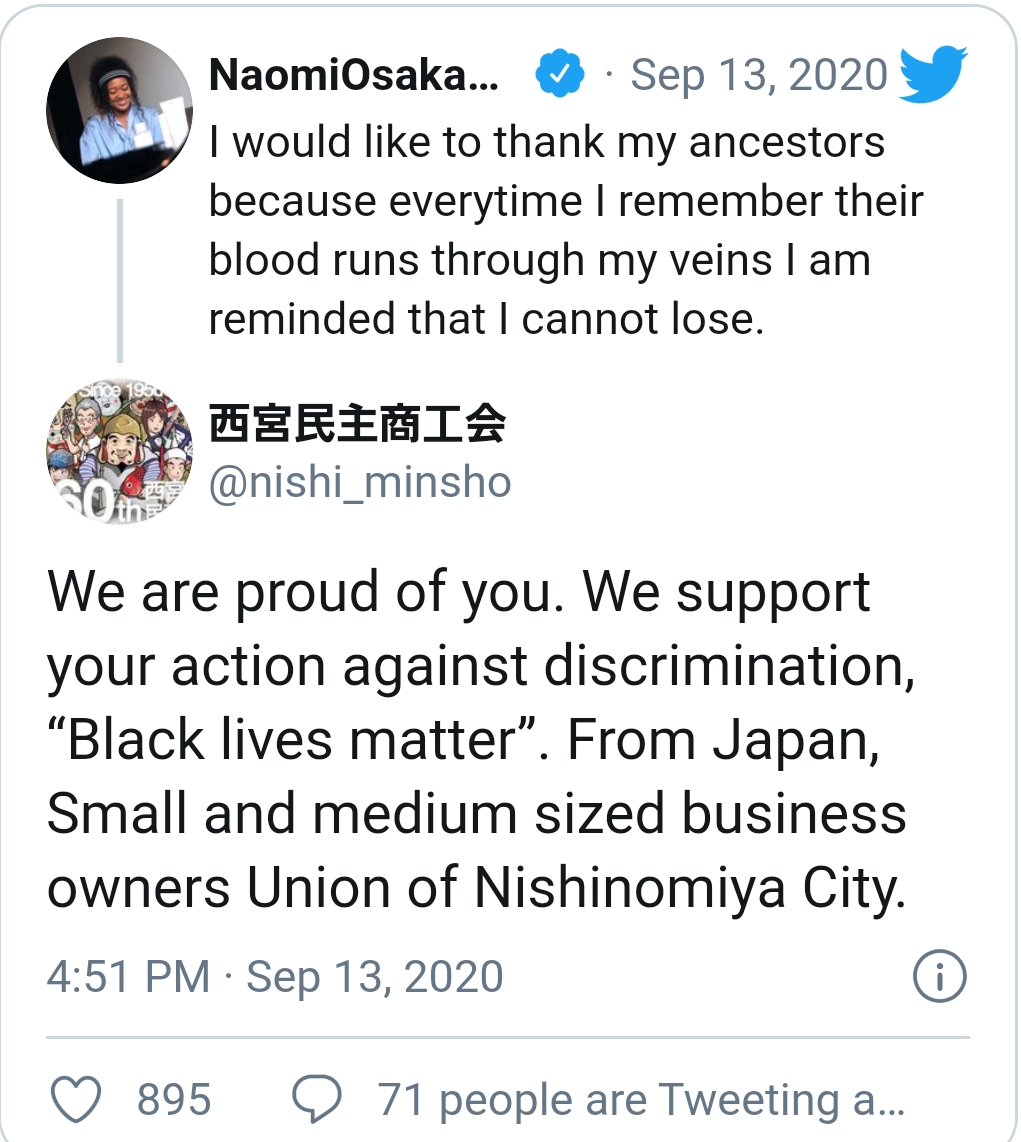Click the dot separator before the top date
1021x1142 pixels.
[x=610, y=77]
